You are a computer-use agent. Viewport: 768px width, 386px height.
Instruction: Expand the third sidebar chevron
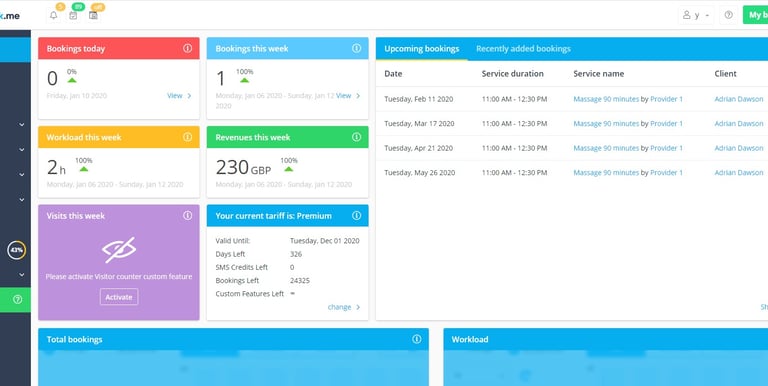click(x=22, y=174)
